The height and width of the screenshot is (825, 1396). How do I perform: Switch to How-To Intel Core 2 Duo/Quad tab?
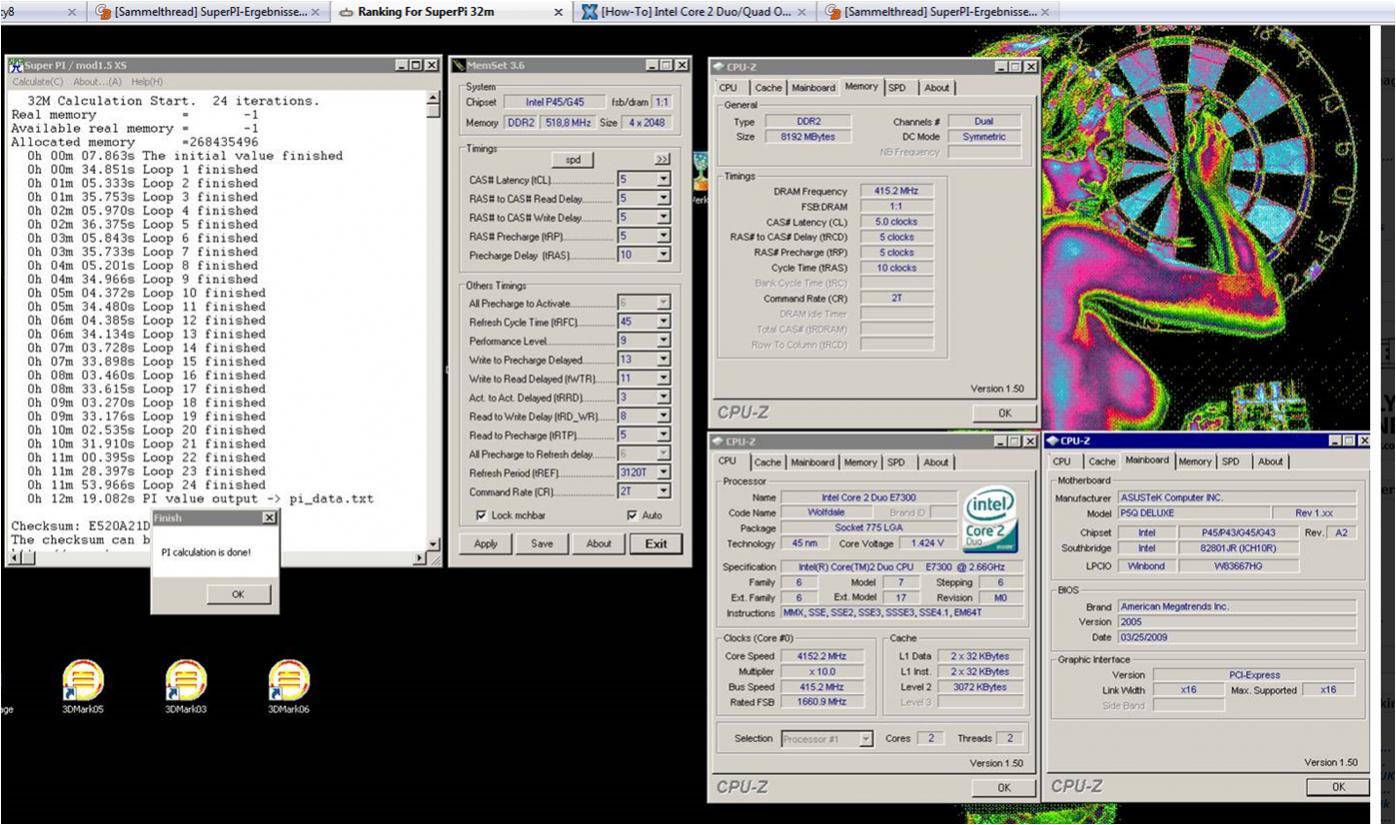pos(694,11)
